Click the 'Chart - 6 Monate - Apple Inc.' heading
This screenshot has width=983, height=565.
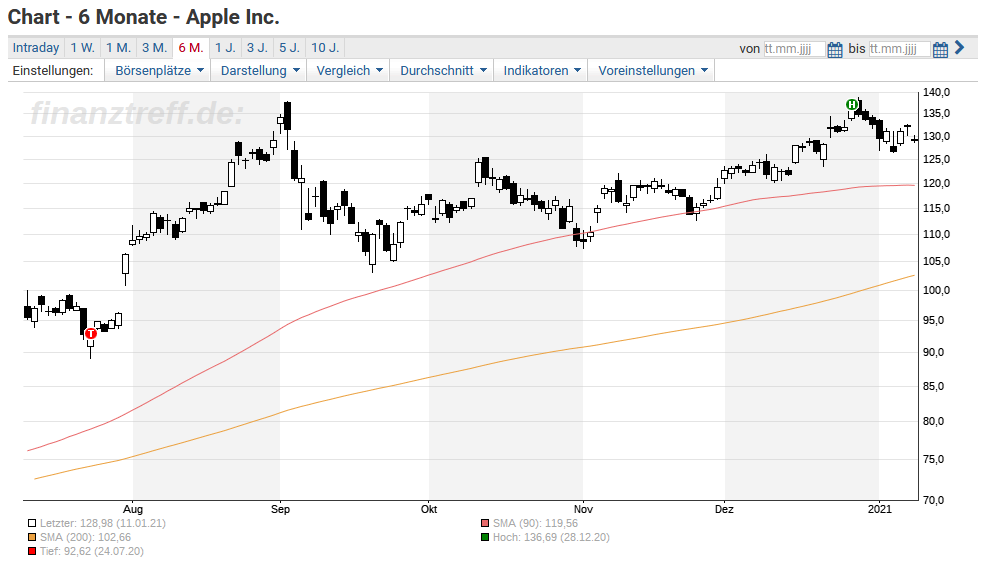(x=144, y=17)
